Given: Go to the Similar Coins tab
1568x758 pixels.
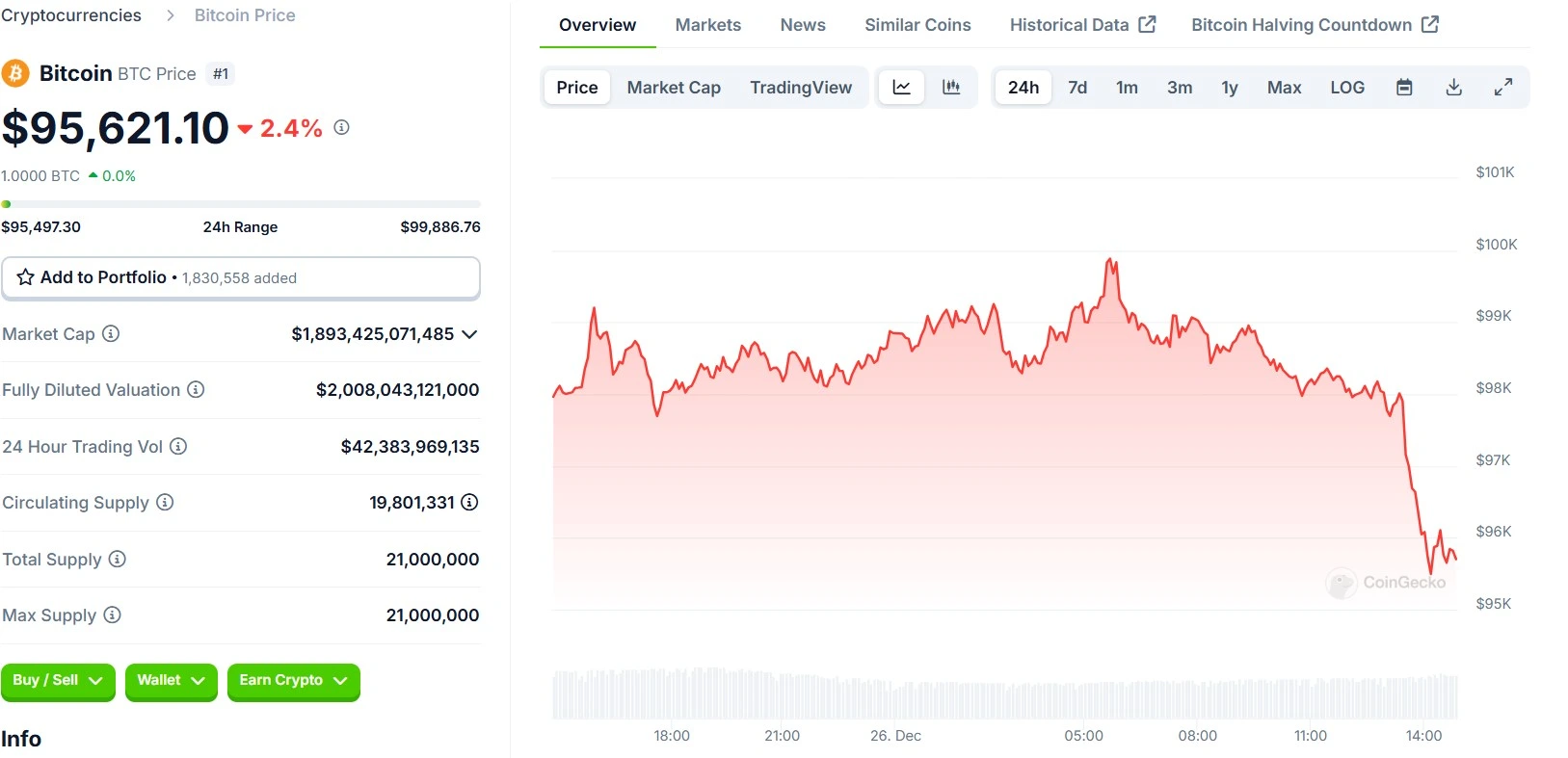Looking at the screenshot, I should pyautogui.click(x=917, y=25).
